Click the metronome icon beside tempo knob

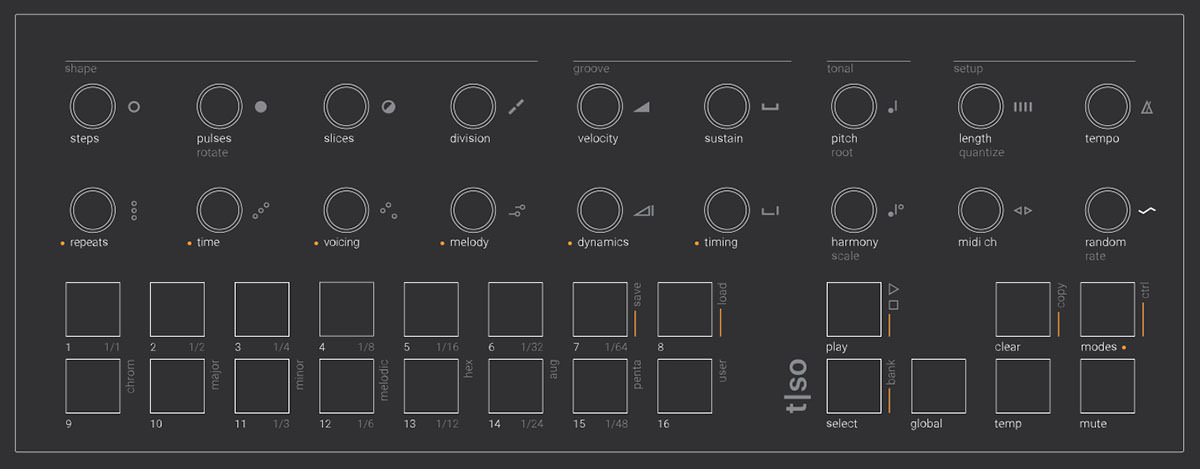click(x=1147, y=106)
